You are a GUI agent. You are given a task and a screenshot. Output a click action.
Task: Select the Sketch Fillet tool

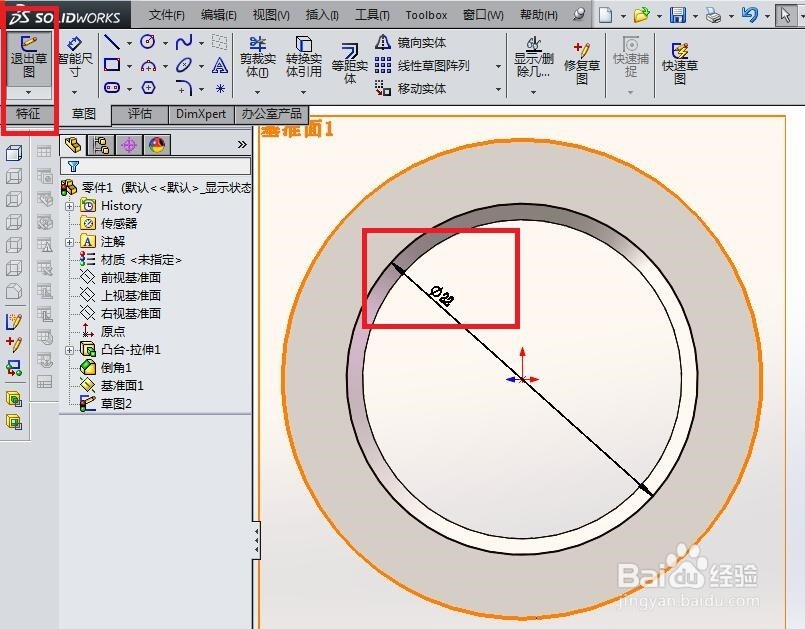pos(184,88)
